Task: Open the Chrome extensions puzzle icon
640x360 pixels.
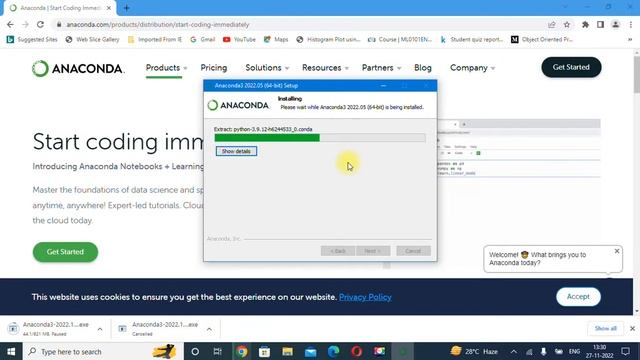Action: 585,24
